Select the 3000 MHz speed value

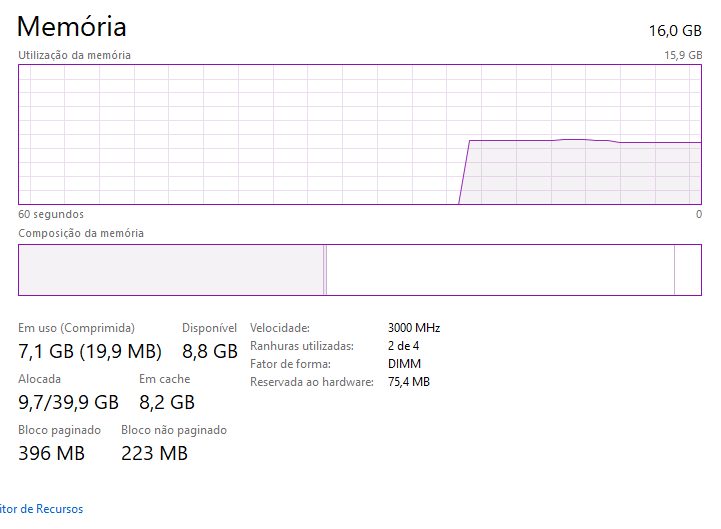coord(413,328)
